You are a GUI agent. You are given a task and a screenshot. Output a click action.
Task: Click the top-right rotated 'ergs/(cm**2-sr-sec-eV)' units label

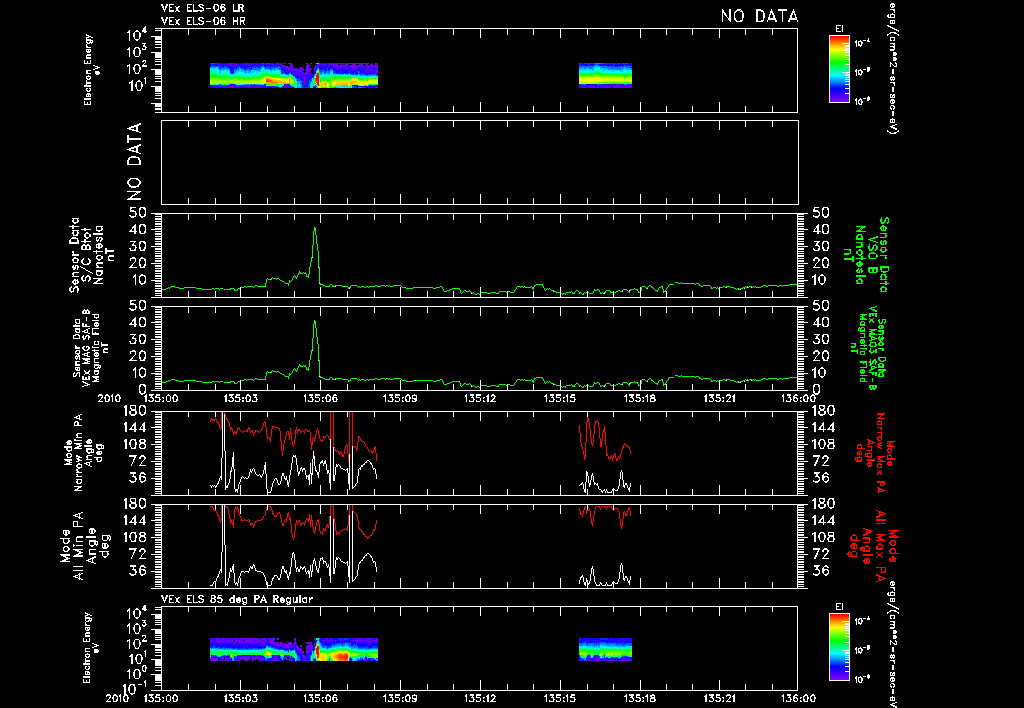tap(891, 67)
